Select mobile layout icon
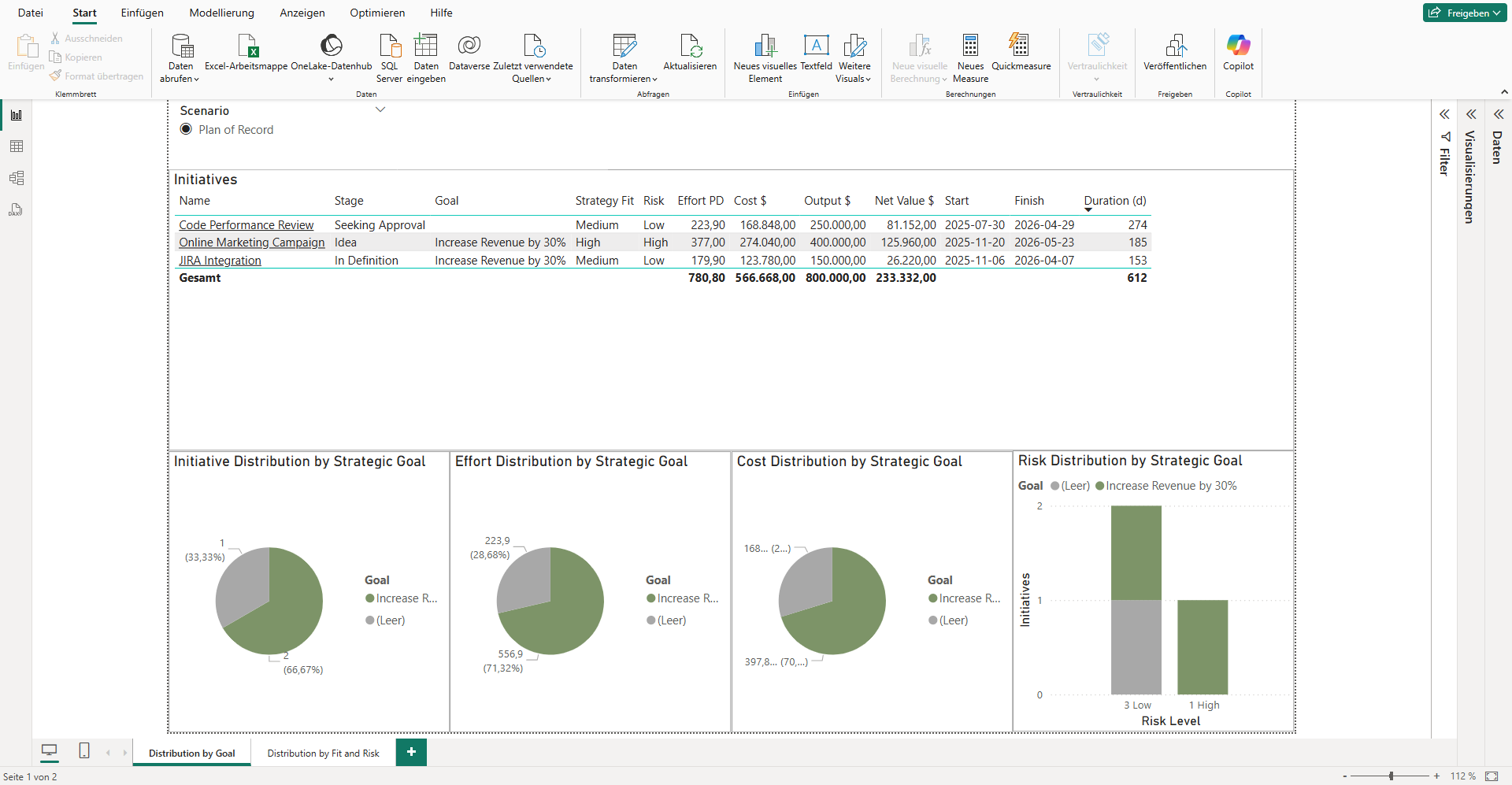 pos(84,751)
